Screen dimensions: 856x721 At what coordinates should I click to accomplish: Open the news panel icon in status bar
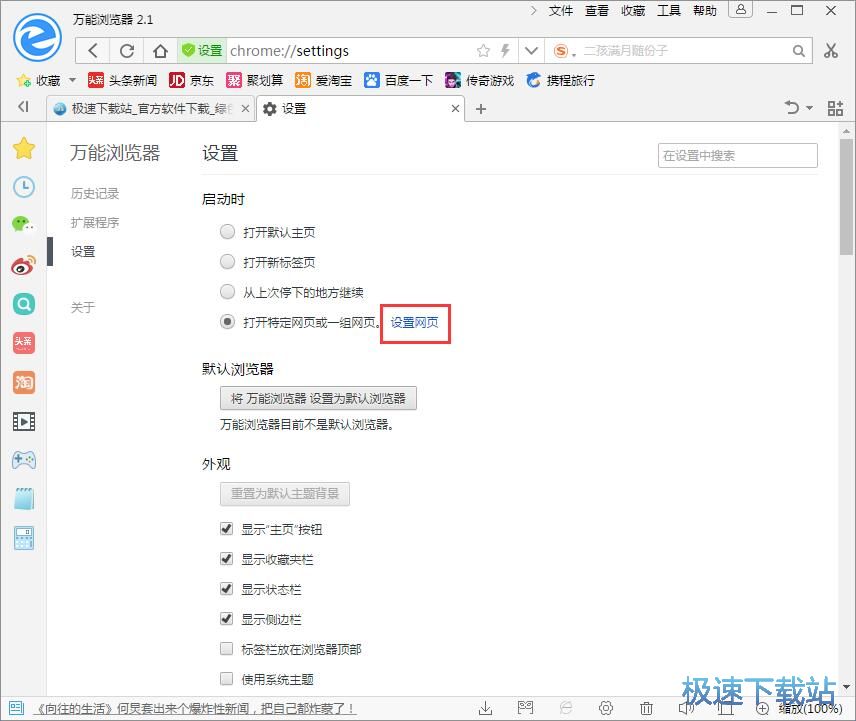16,708
